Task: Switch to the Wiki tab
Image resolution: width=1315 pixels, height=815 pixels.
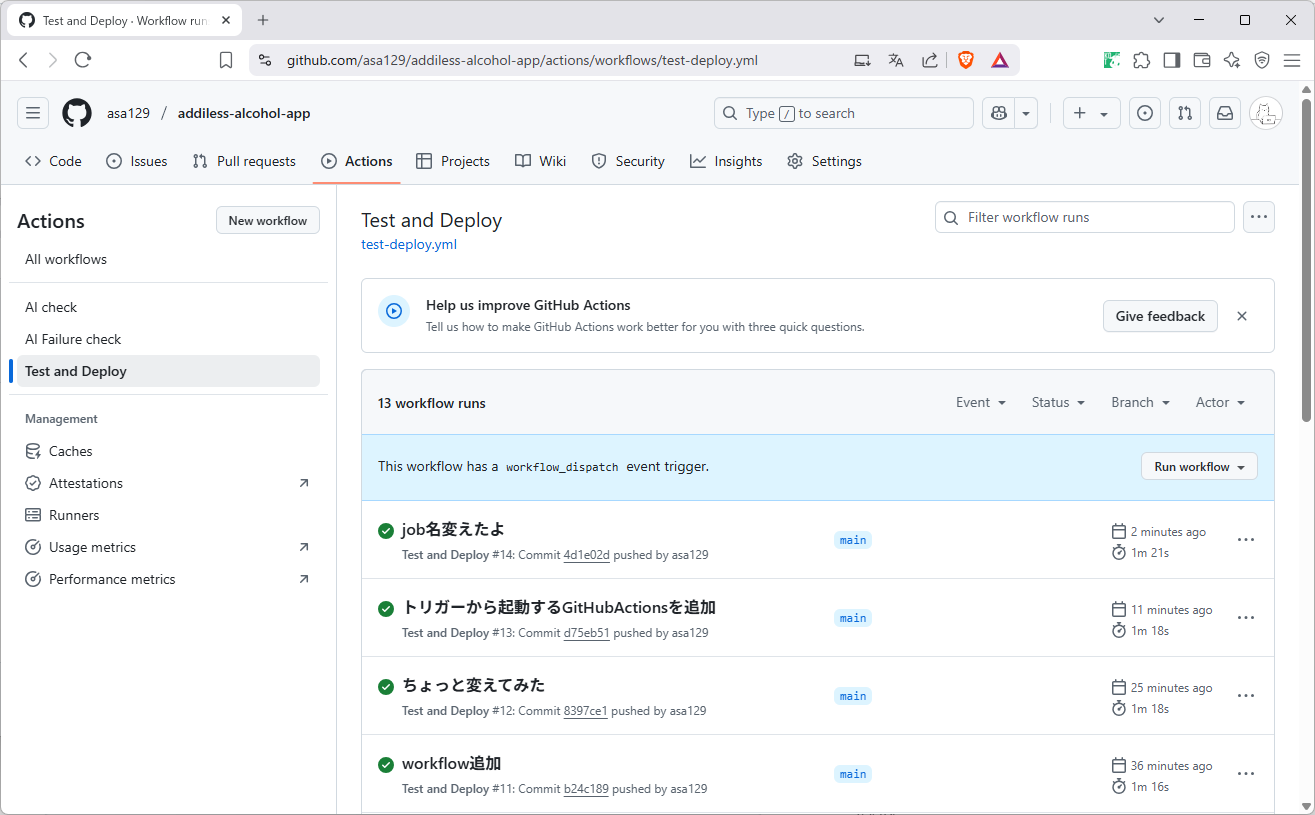Action: pos(541,161)
